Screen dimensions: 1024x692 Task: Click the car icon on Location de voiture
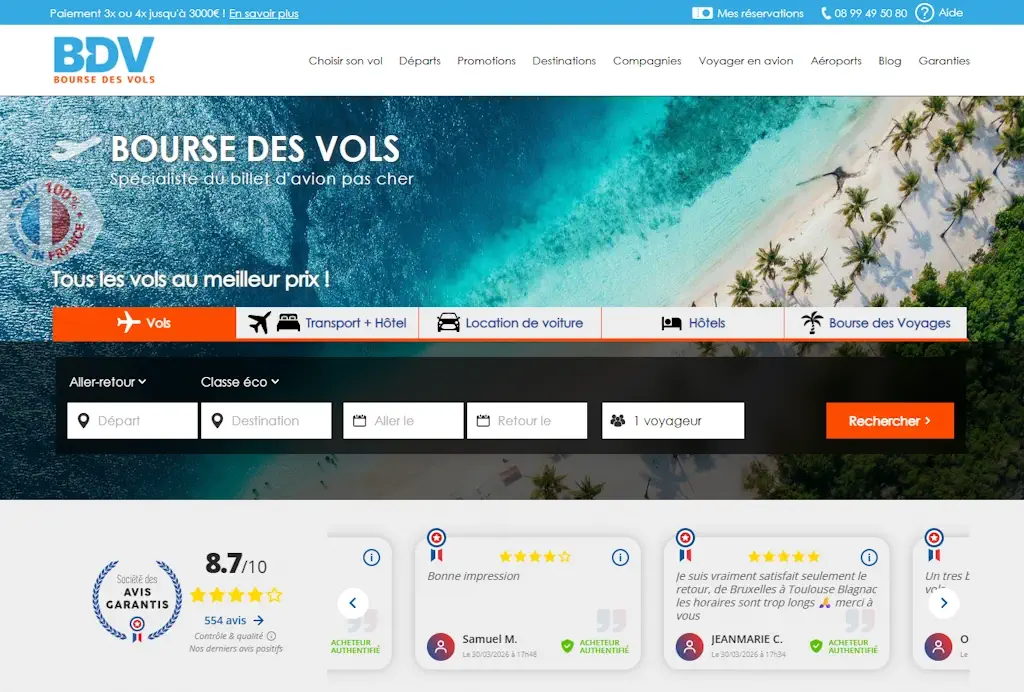[x=449, y=322]
